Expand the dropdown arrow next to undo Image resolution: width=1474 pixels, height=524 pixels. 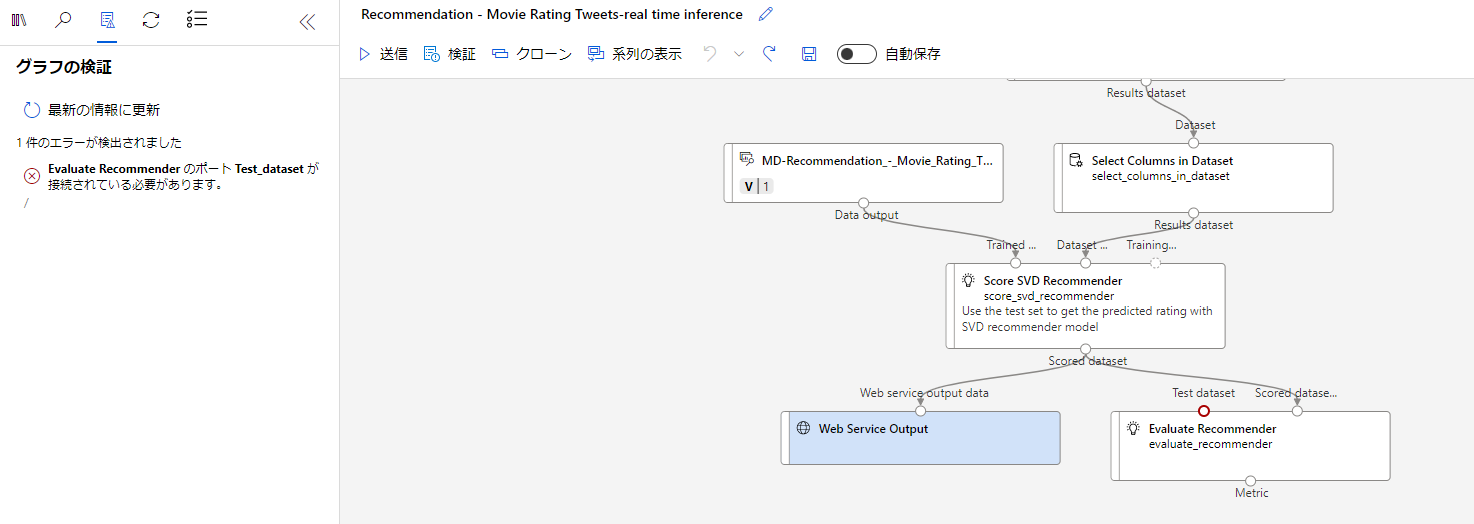coord(739,54)
